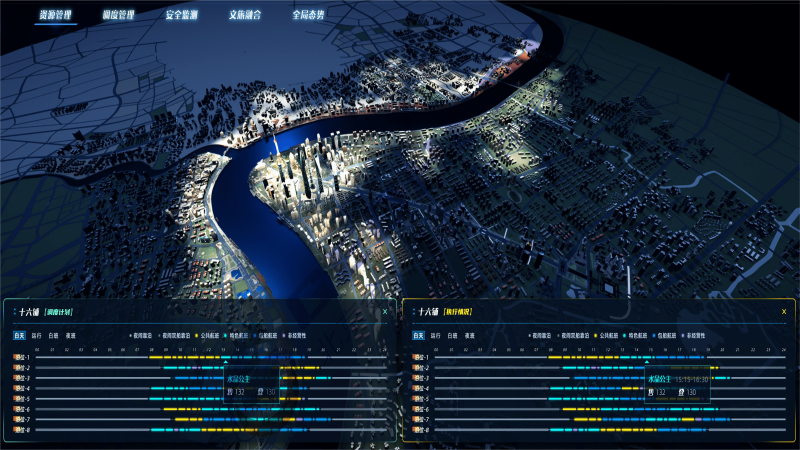The height and width of the screenshot is (450, 800).
Task: Click 泊位-6 berth icon in right panel
Action: [415, 409]
